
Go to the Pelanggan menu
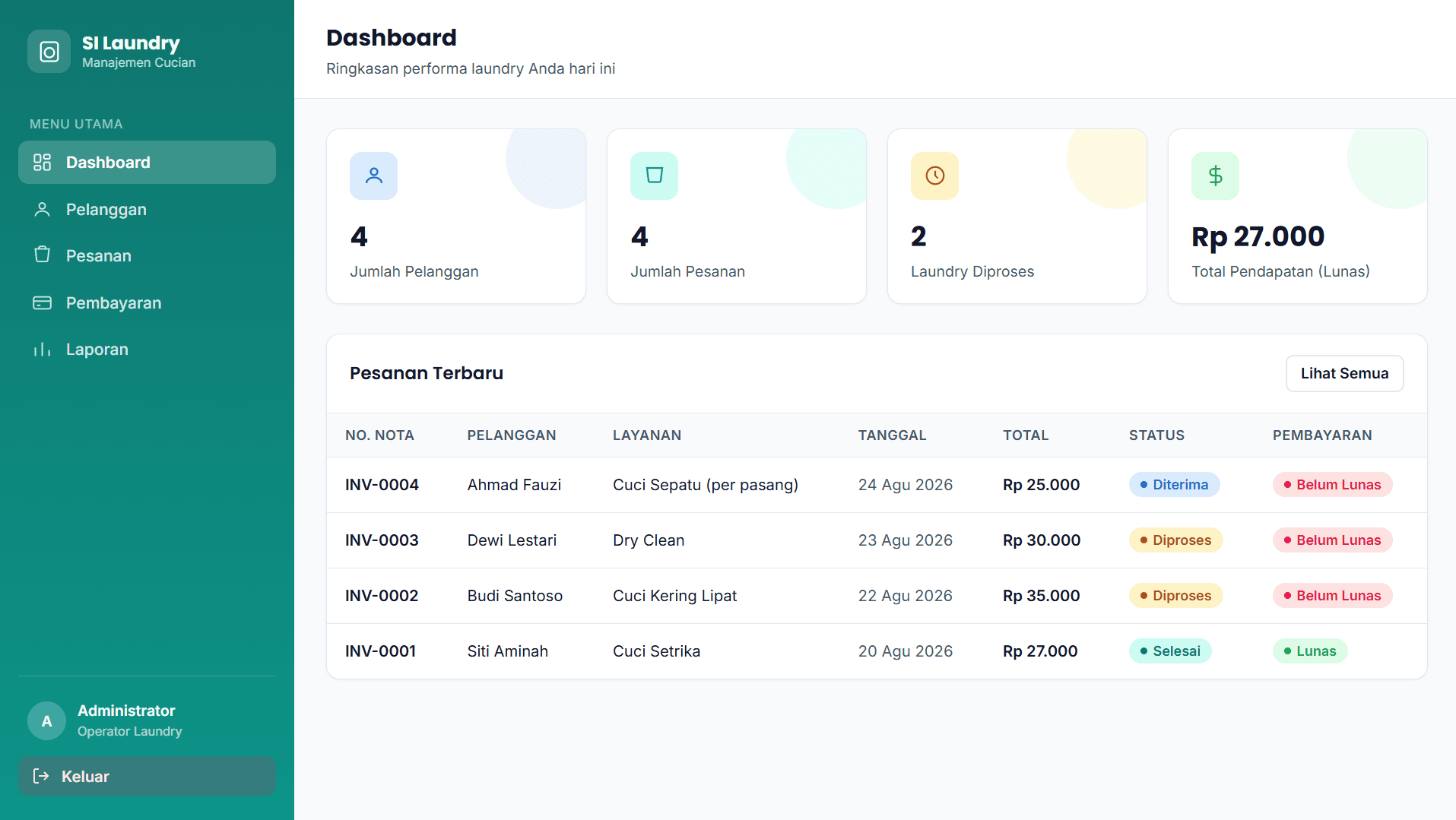[x=147, y=210]
